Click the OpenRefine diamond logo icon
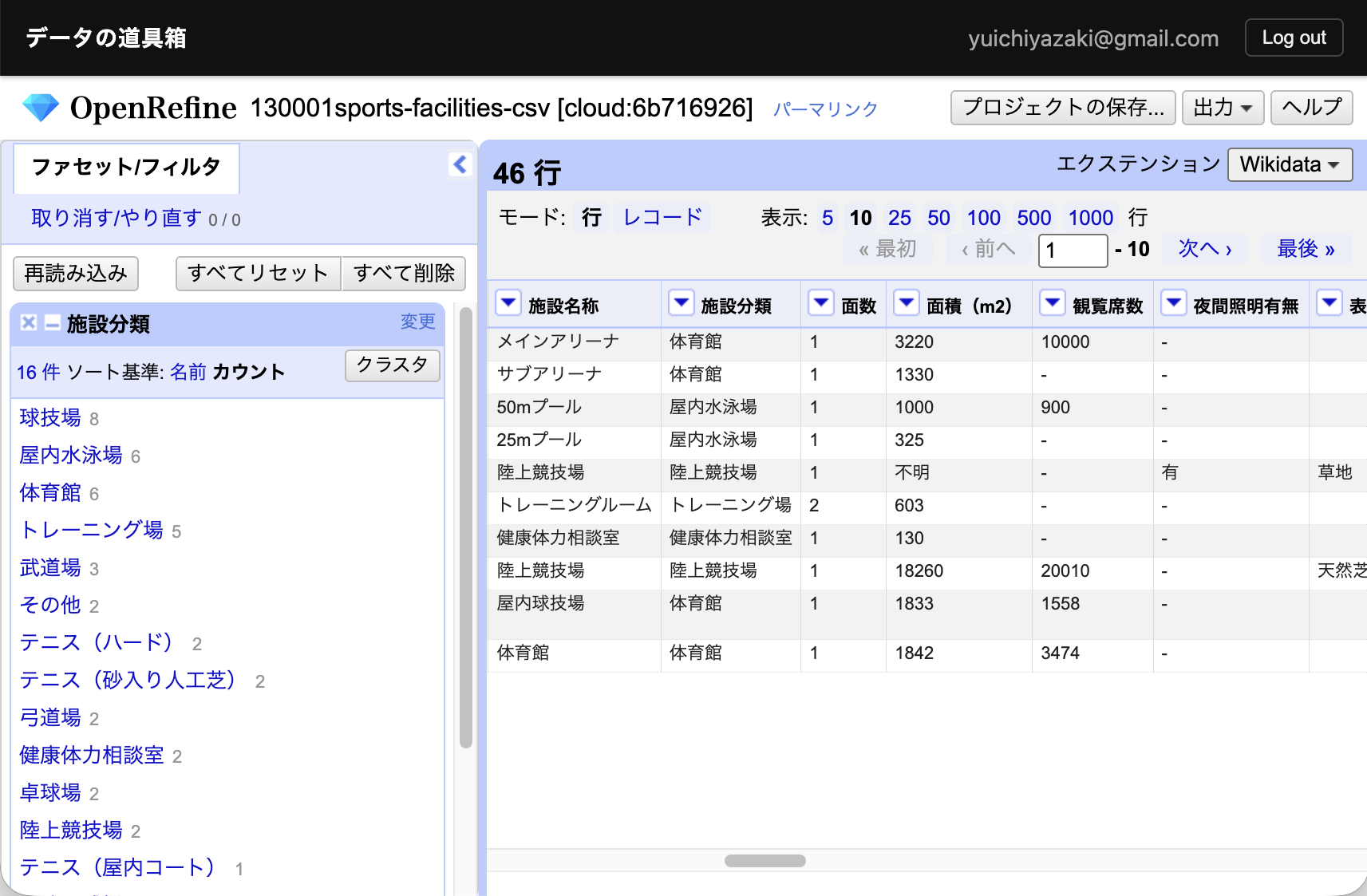Screen dimensions: 1367x896 click(x=40, y=108)
